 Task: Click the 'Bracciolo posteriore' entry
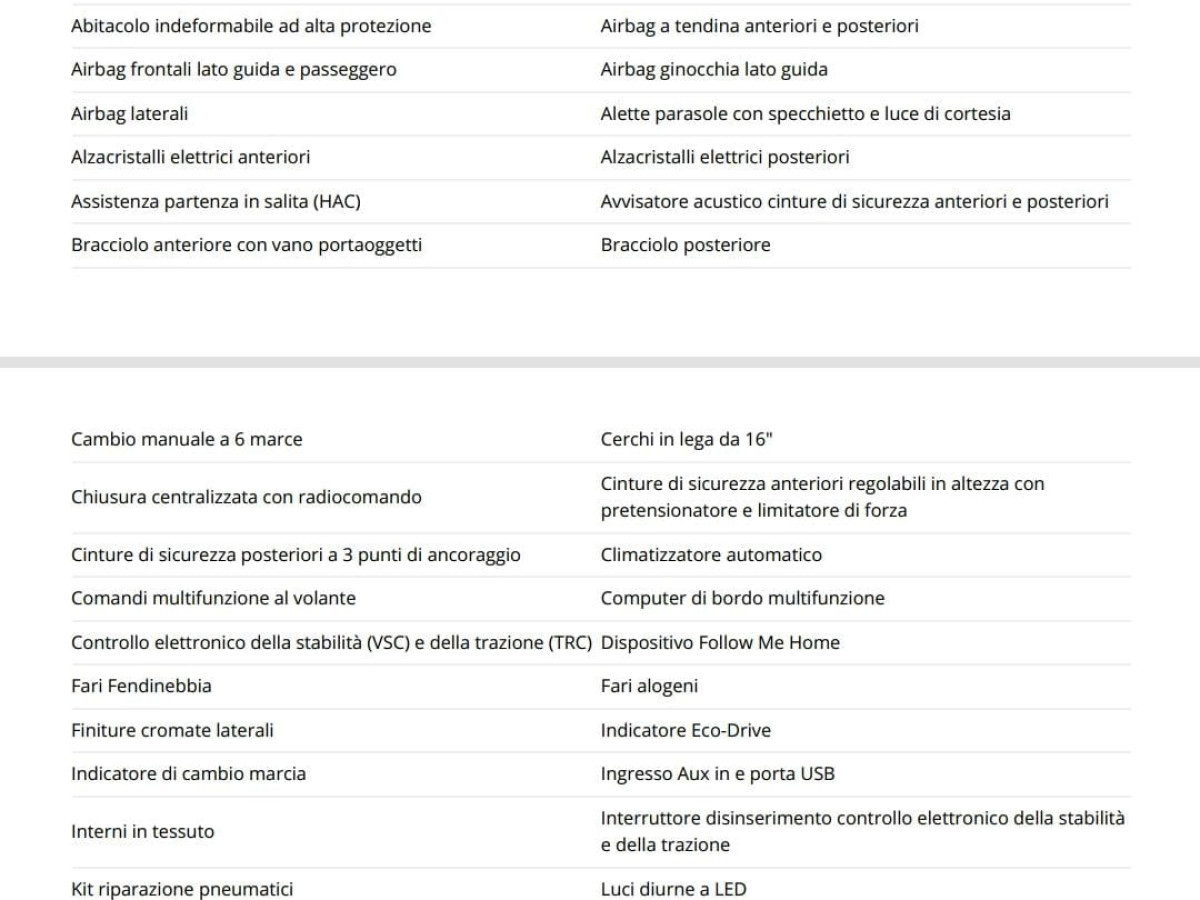pos(686,246)
